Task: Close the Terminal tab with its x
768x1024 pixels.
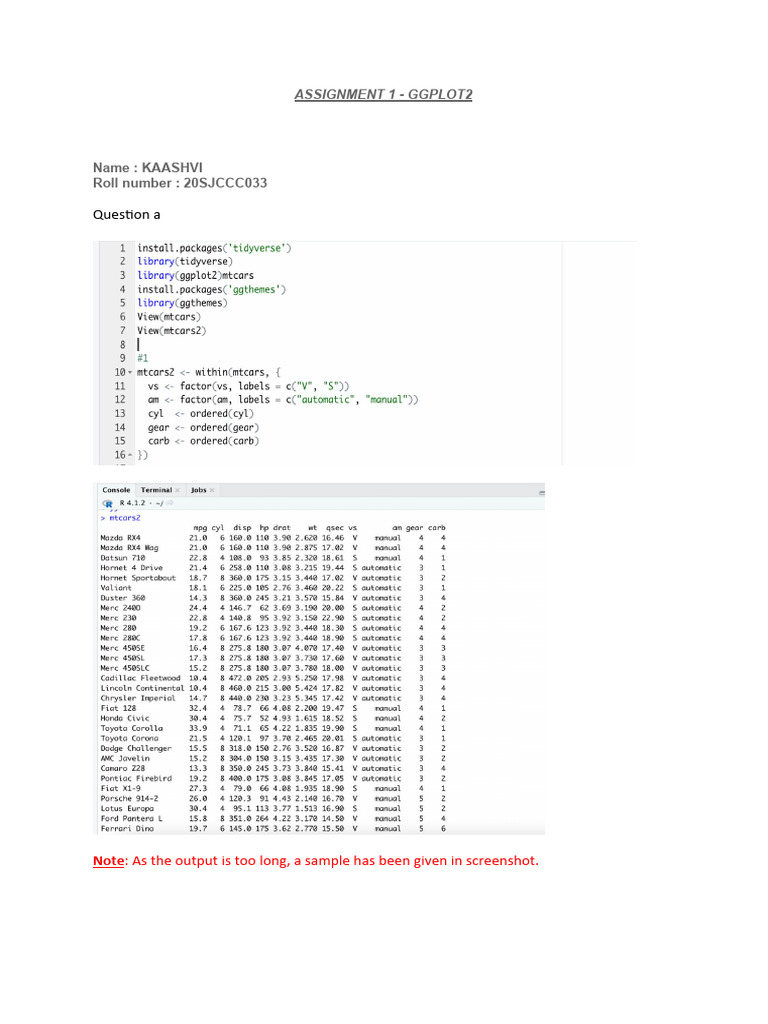Action: point(178,490)
